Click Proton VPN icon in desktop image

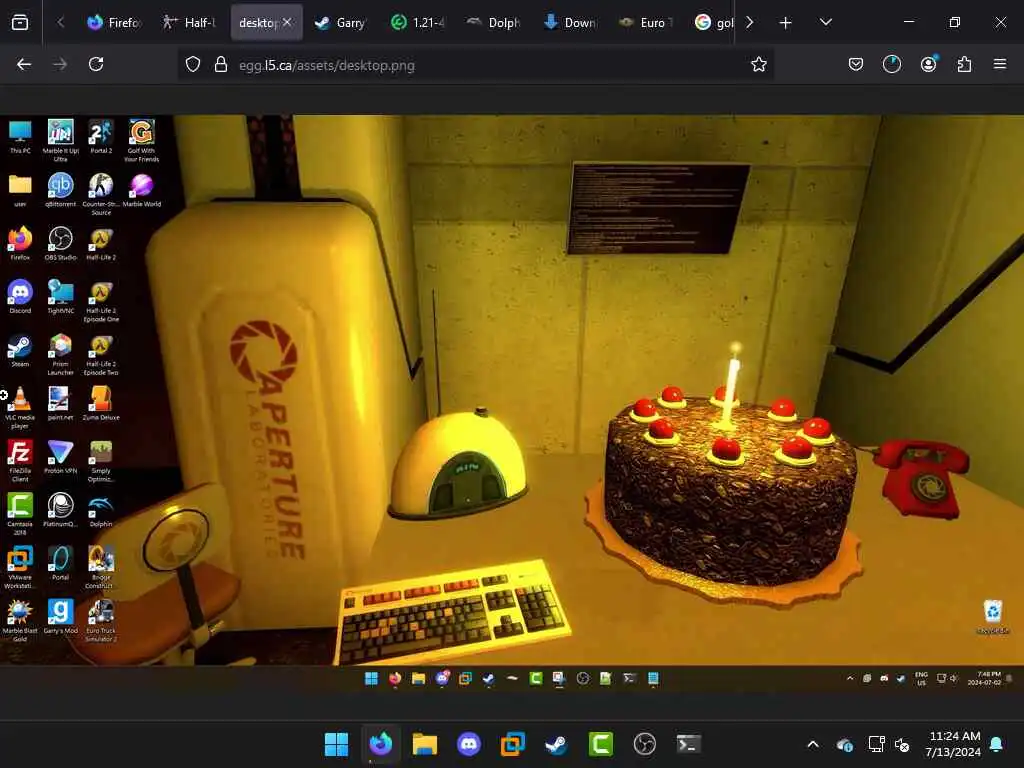click(x=60, y=456)
